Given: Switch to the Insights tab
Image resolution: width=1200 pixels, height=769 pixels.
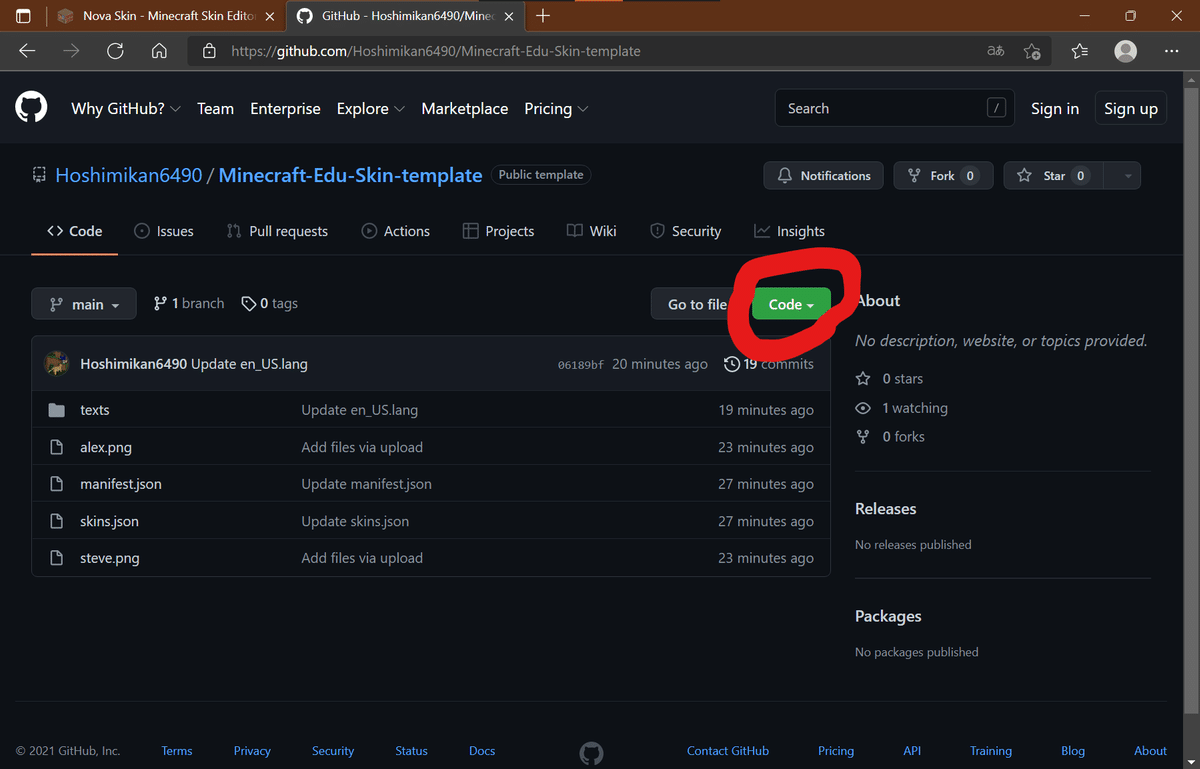Looking at the screenshot, I should click(790, 231).
